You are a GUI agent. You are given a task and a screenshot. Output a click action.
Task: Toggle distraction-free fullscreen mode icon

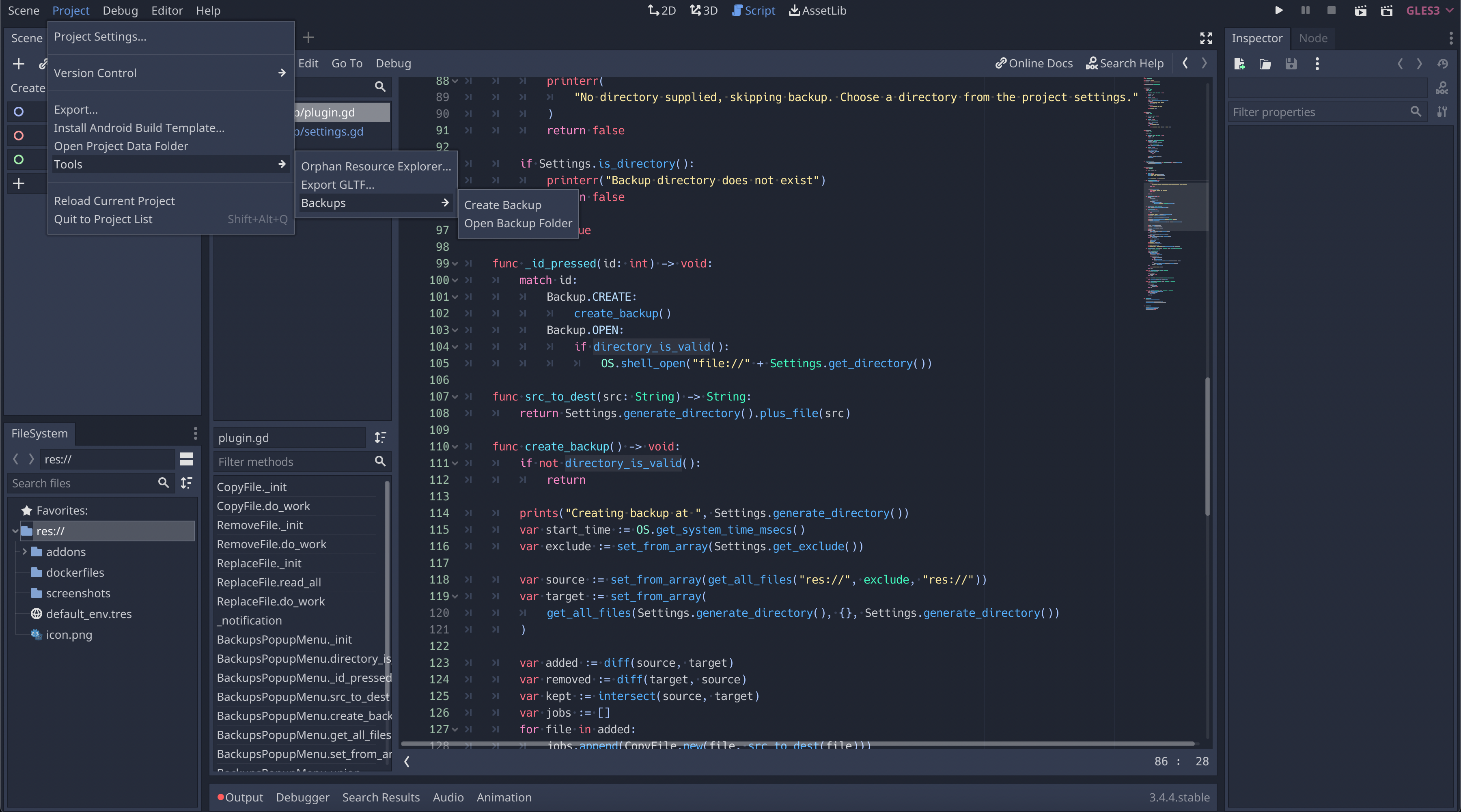click(1206, 38)
